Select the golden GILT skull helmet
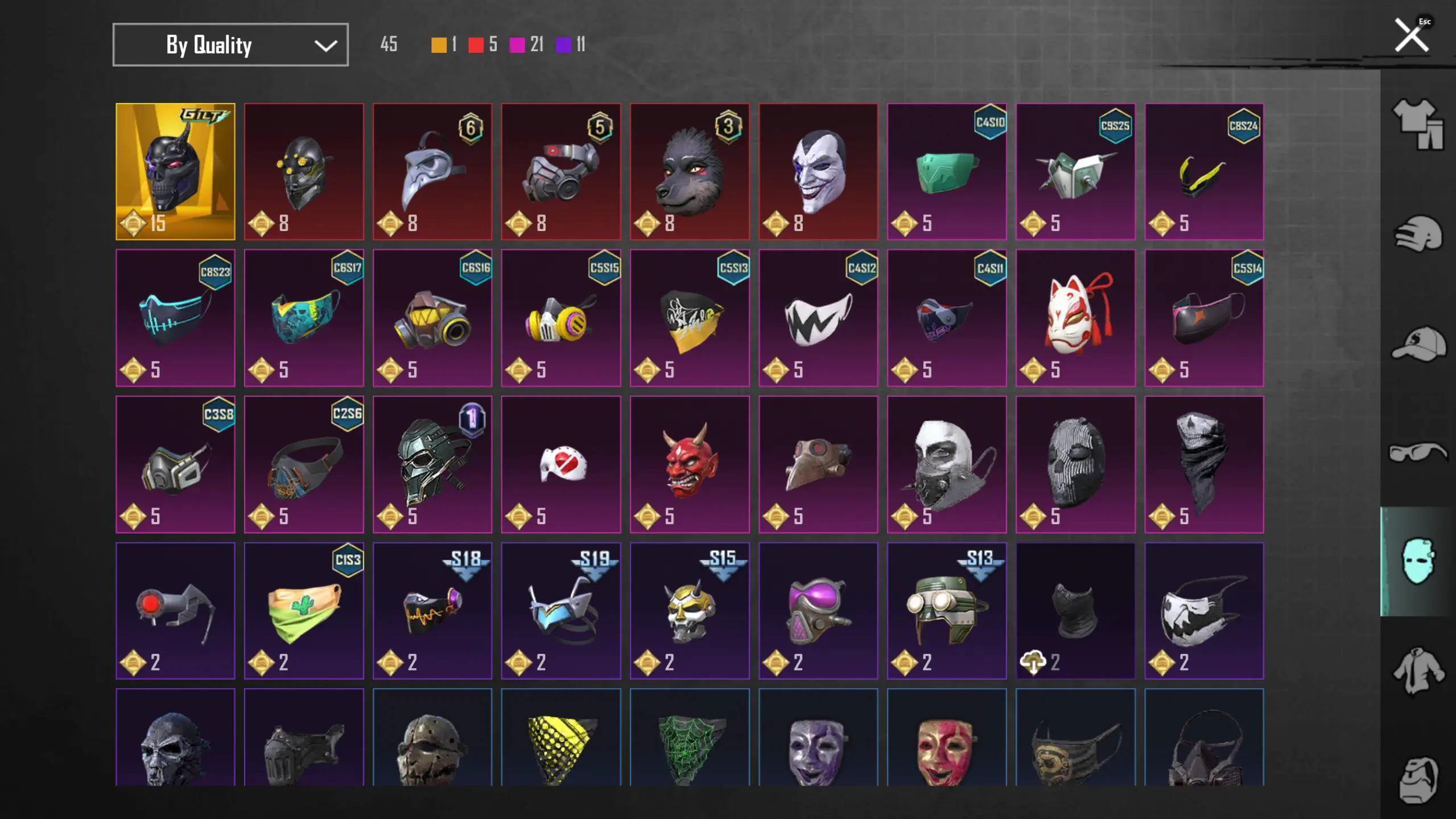 coord(175,171)
